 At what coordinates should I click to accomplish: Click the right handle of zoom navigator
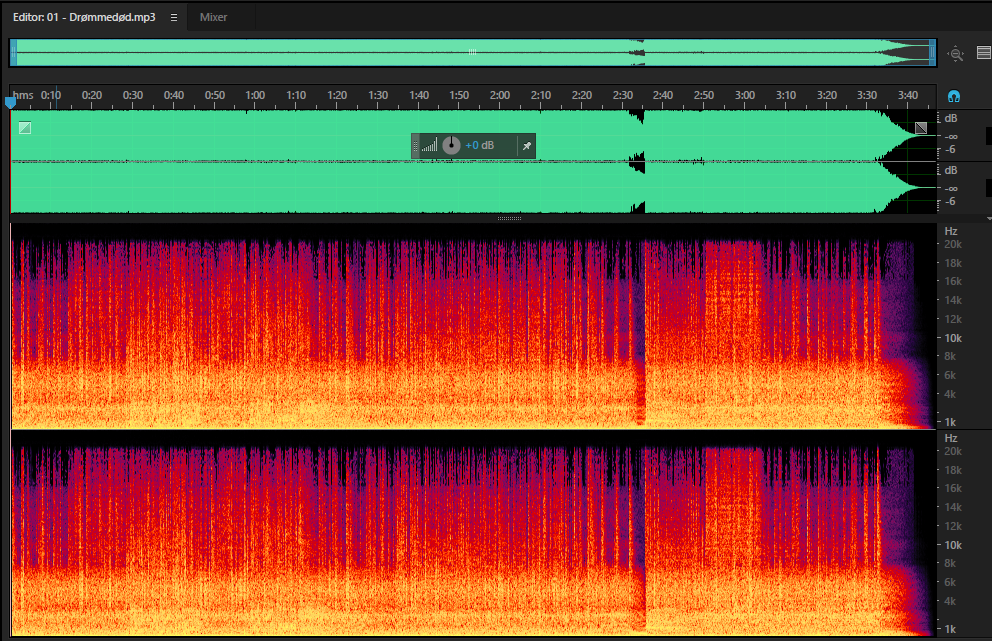(933, 53)
